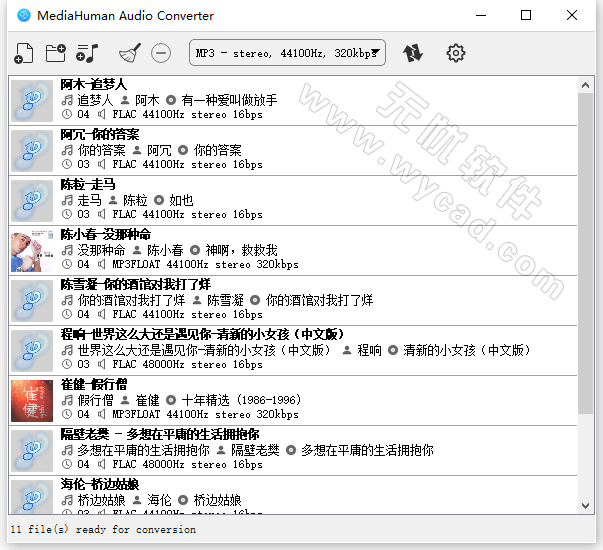Click the album disc icon beside 桥边姑娘
The height and width of the screenshot is (550, 603).
183,500
